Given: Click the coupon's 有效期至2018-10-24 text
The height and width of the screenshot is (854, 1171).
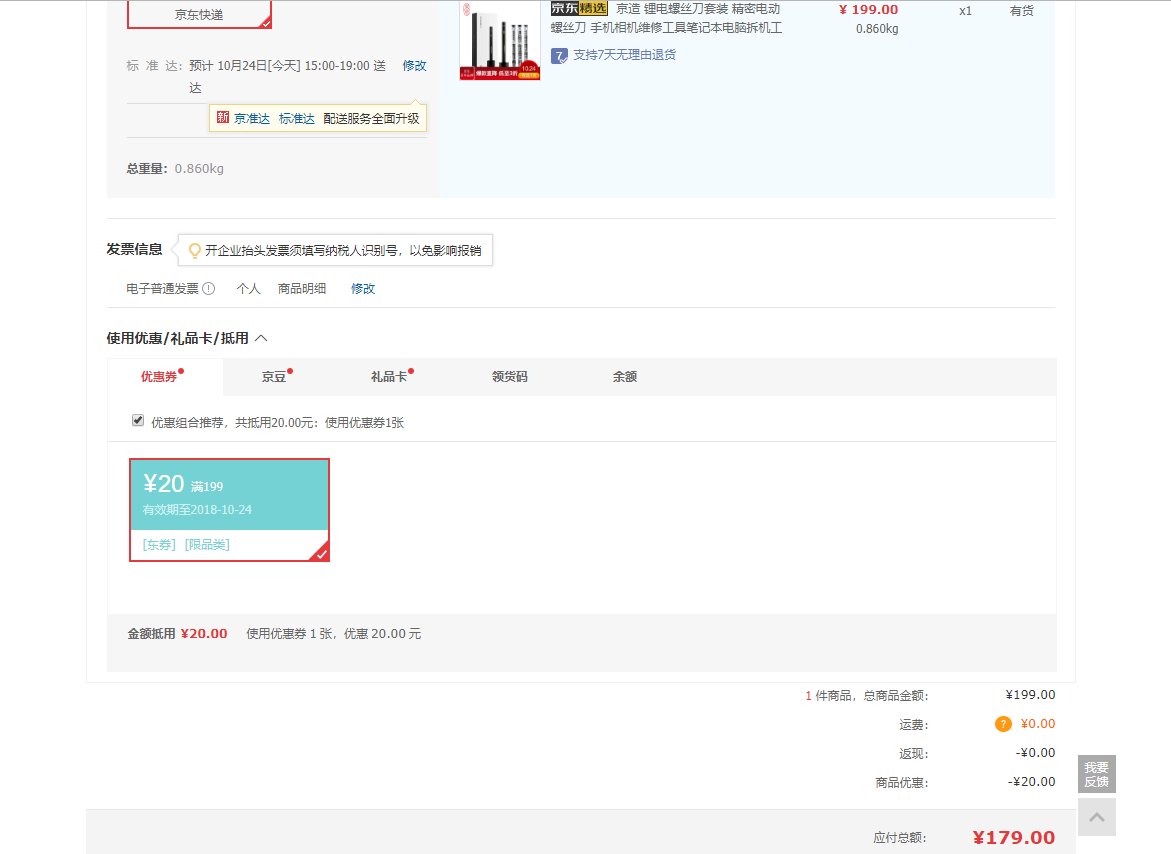Looking at the screenshot, I should pos(197,510).
